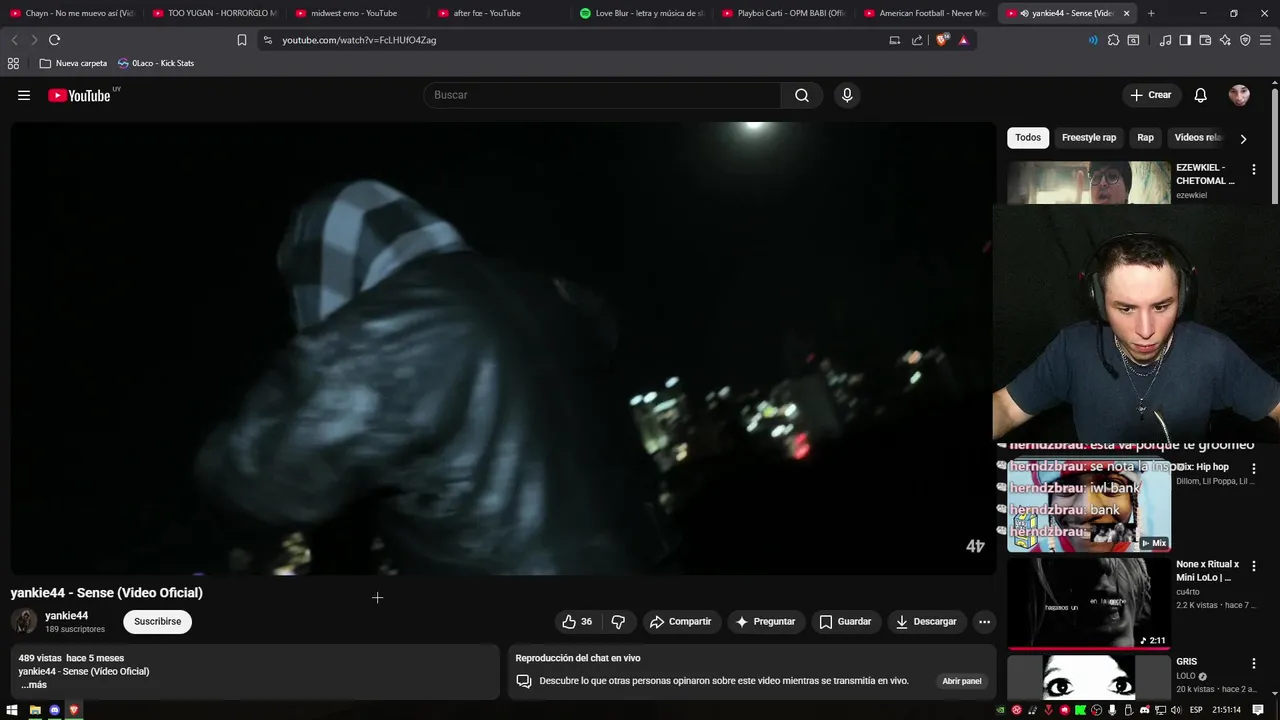The height and width of the screenshot is (720, 1280).
Task: Click the YouTube Buscar search field
Action: pyautogui.click(x=602, y=95)
